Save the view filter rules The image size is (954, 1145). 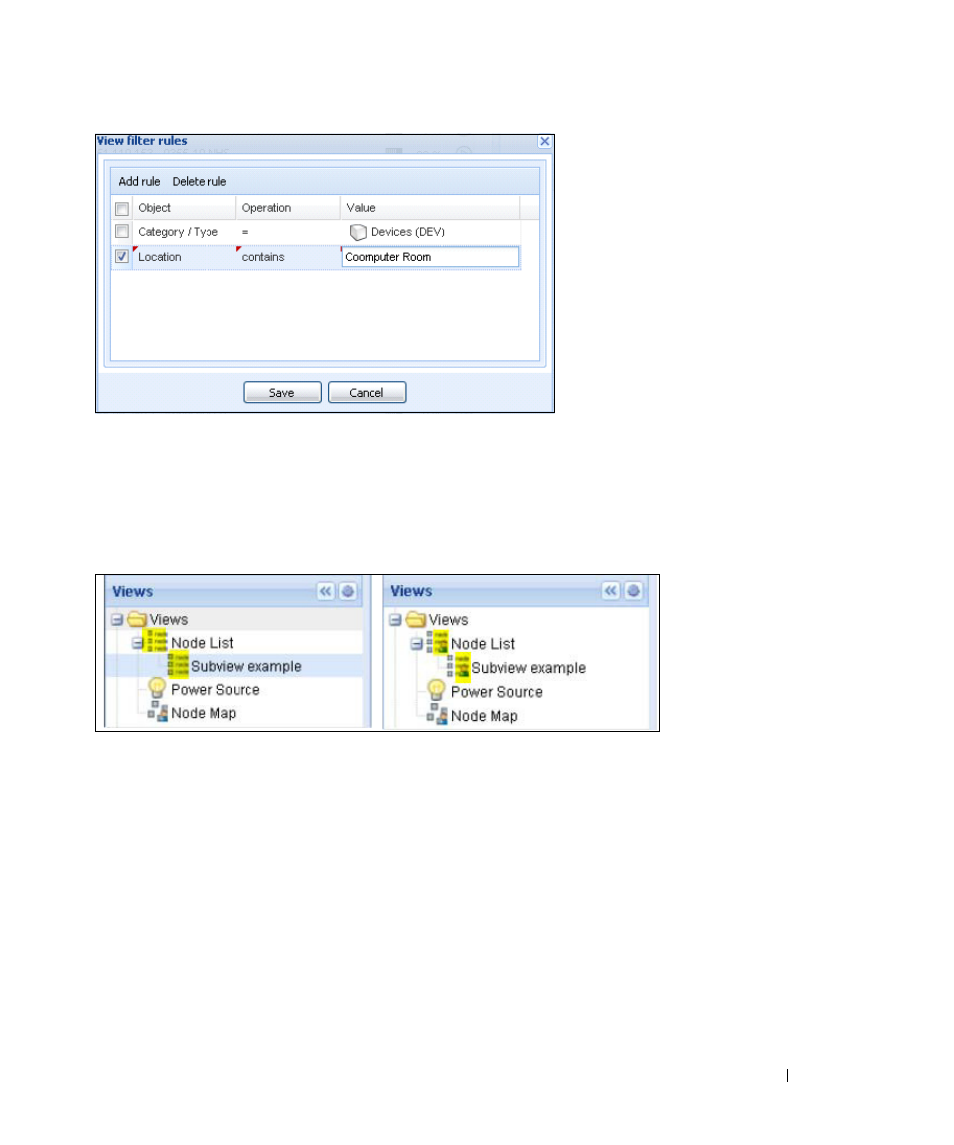click(x=282, y=392)
